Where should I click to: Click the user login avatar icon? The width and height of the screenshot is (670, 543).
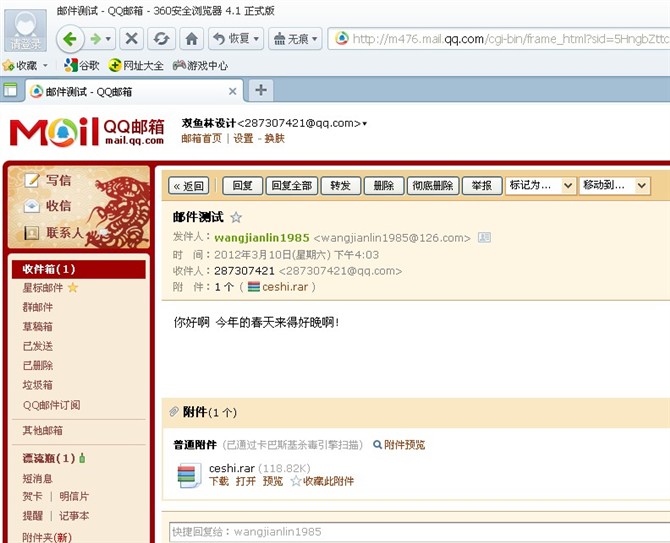(25, 30)
